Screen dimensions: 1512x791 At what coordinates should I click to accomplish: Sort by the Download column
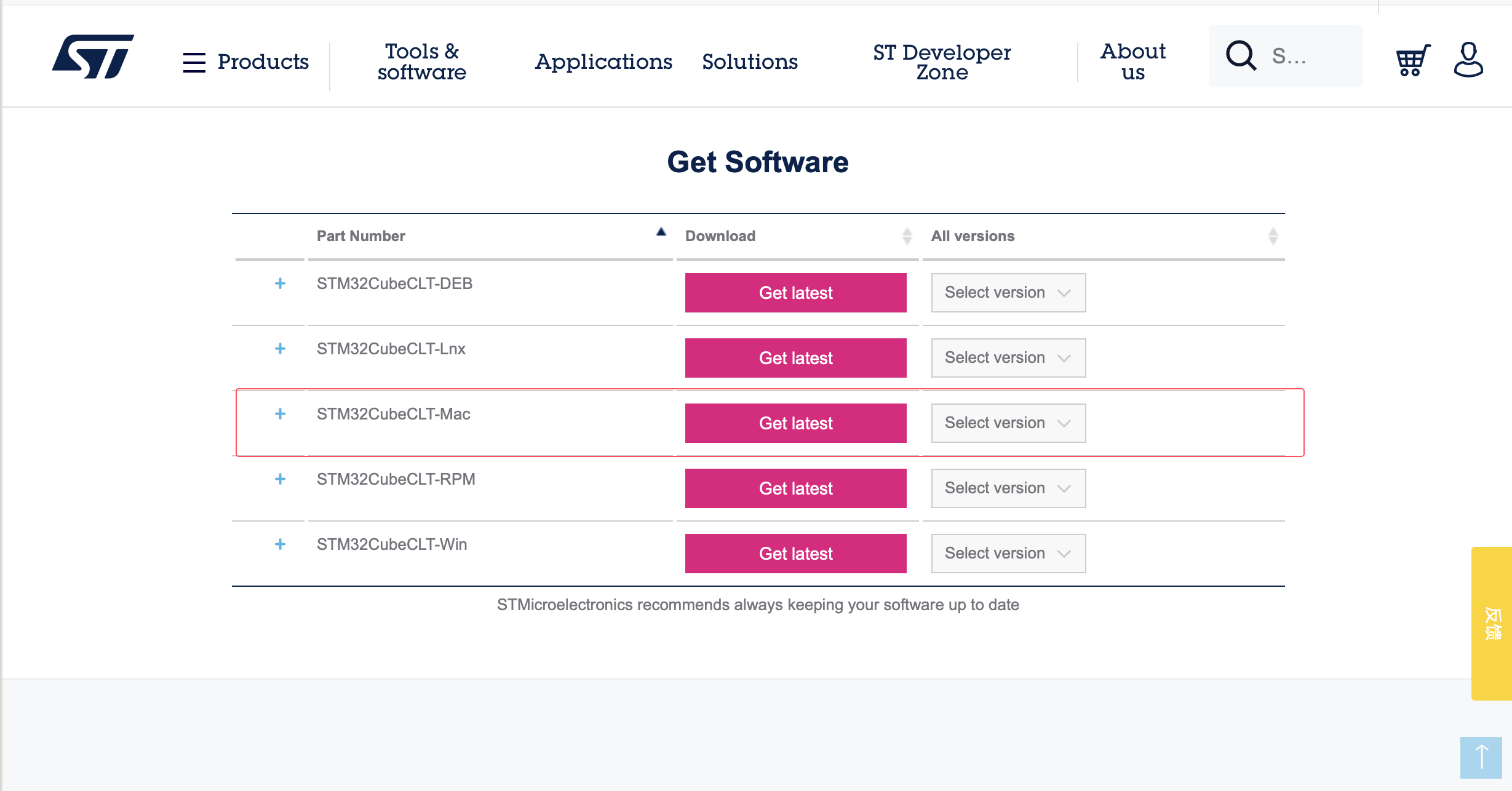[x=798, y=236]
